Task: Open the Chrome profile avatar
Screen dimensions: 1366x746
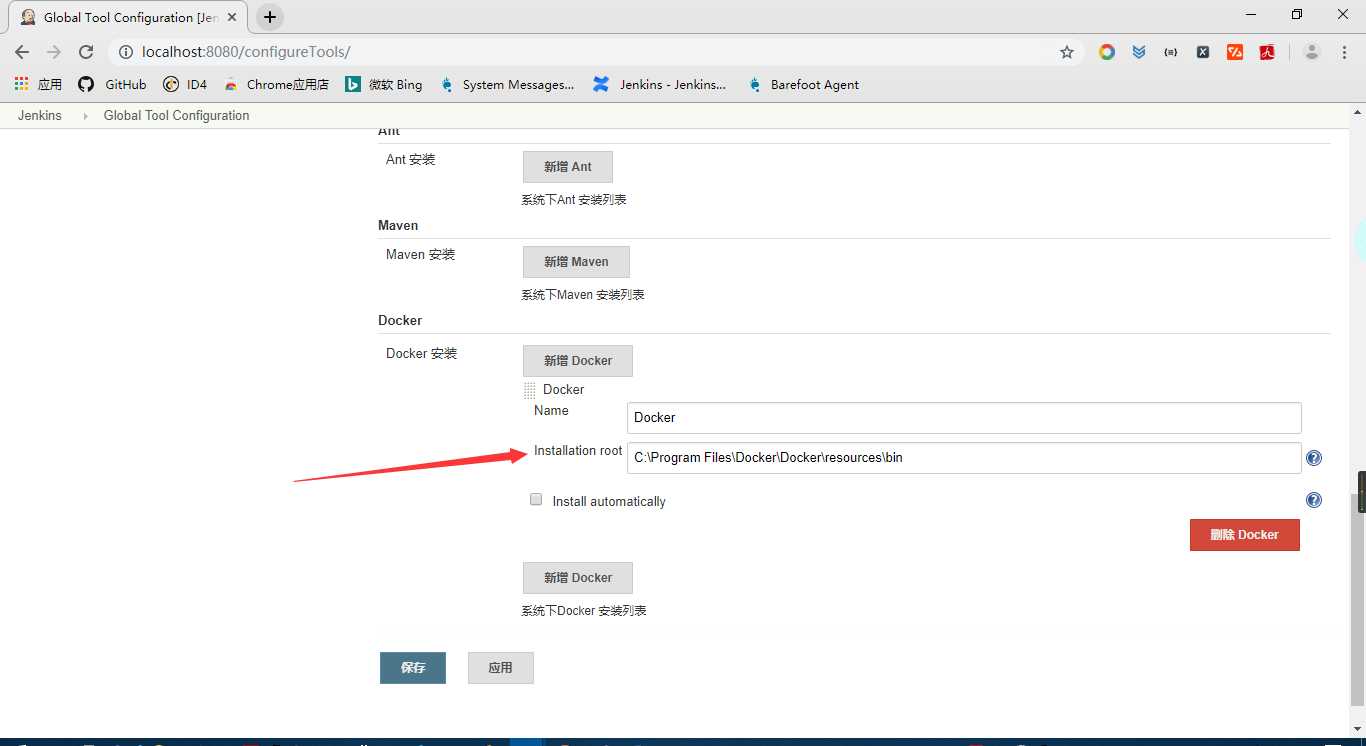Action: pos(1312,52)
